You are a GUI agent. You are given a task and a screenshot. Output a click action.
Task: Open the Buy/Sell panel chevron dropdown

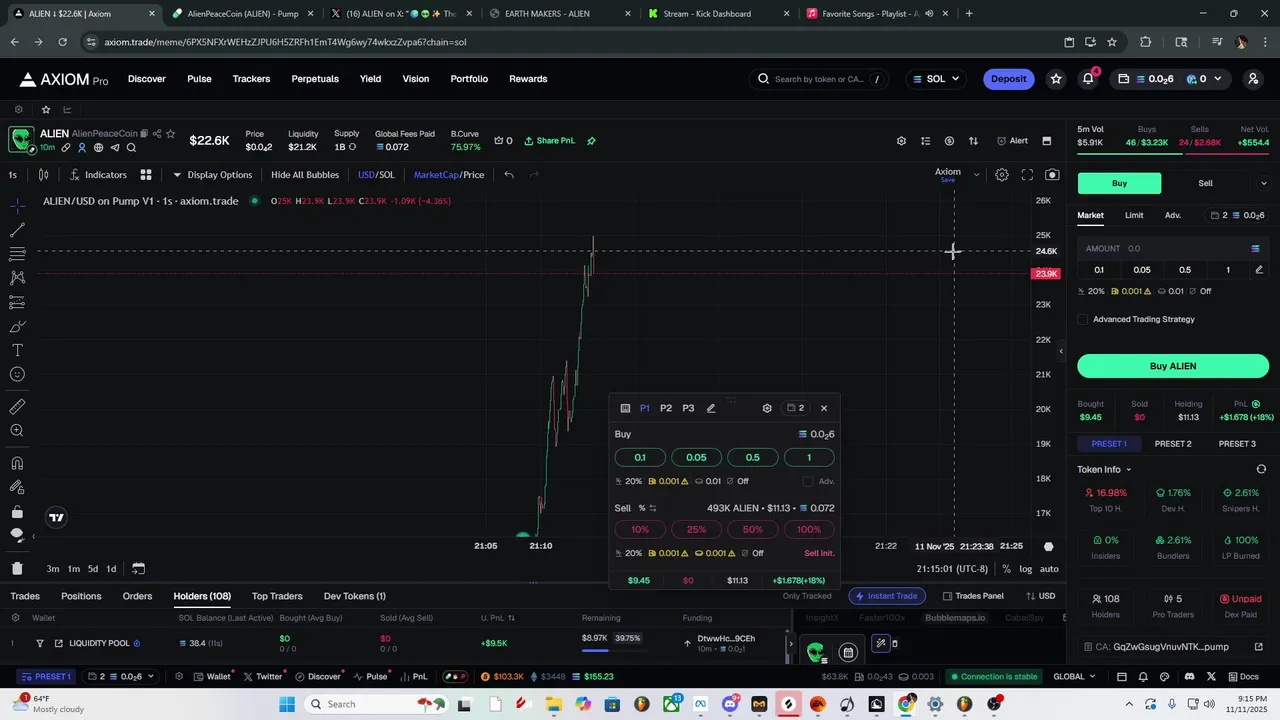[x=1264, y=183]
